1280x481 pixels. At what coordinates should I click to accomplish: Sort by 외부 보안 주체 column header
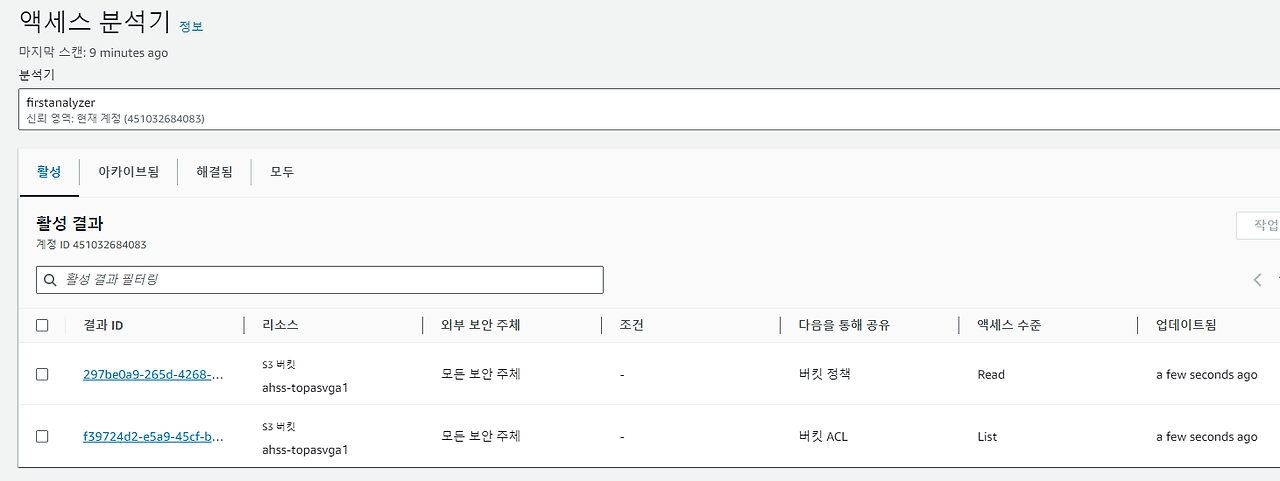480,325
